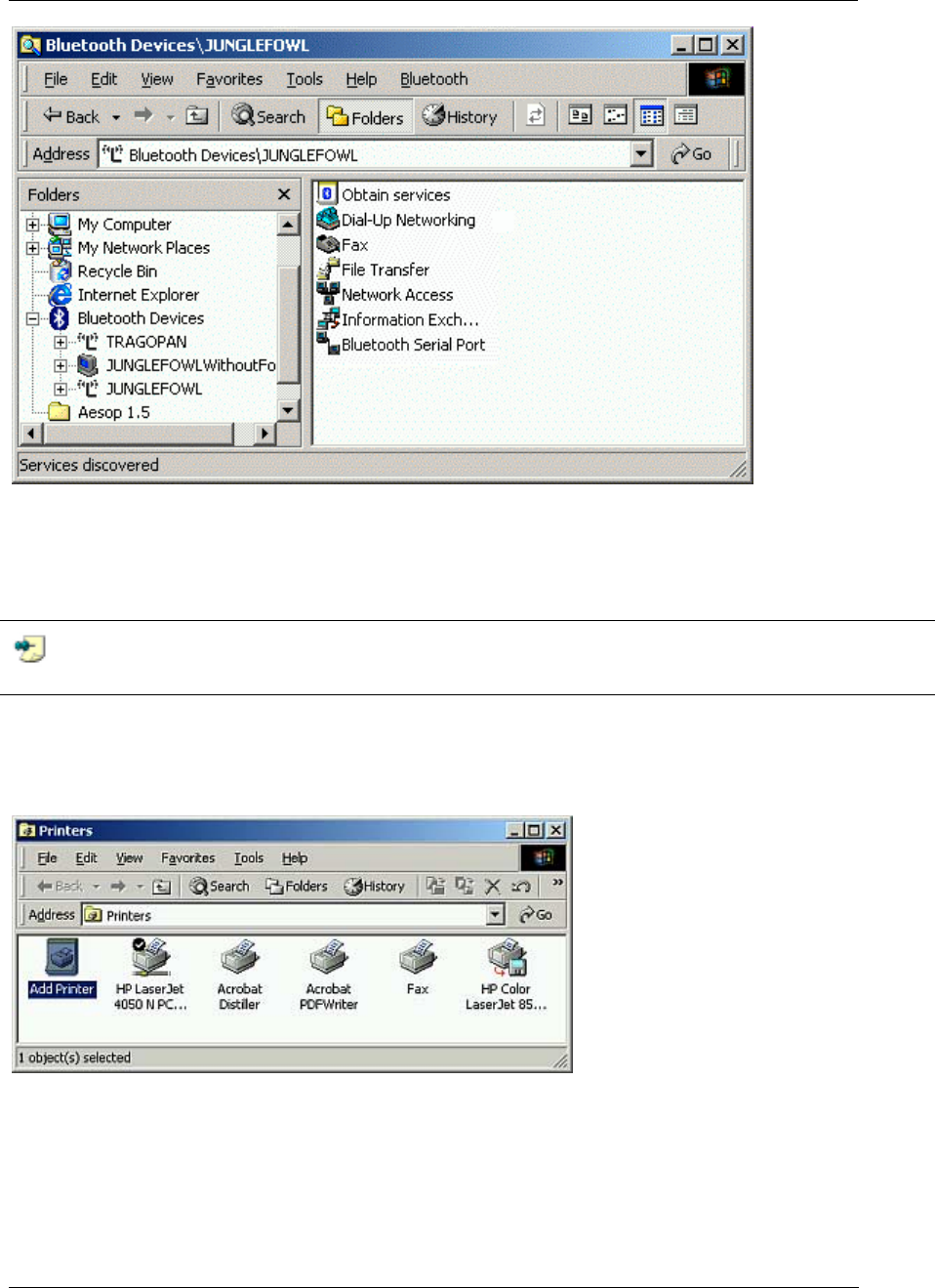The width and height of the screenshot is (935, 1288).
Task: Click Folders in the Printers window toolbar
Action: pos(297,886)
